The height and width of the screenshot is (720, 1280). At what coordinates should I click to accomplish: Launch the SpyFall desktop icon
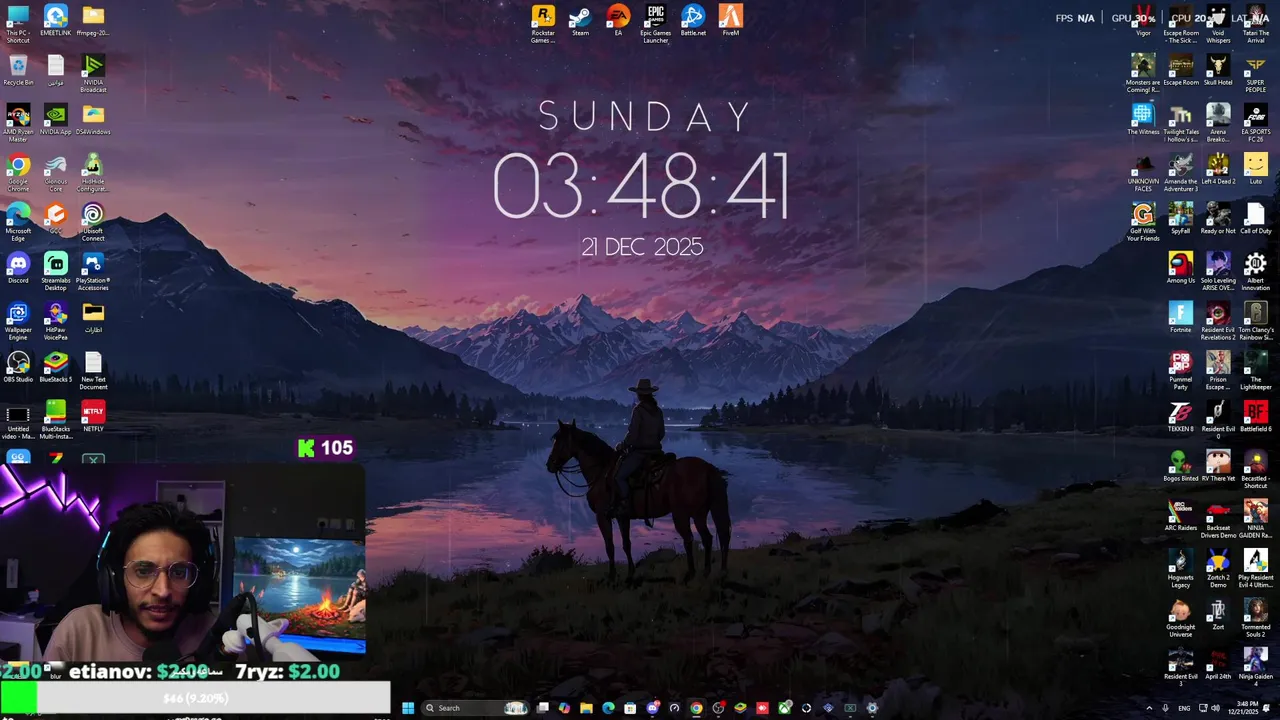pos(1181,219)
